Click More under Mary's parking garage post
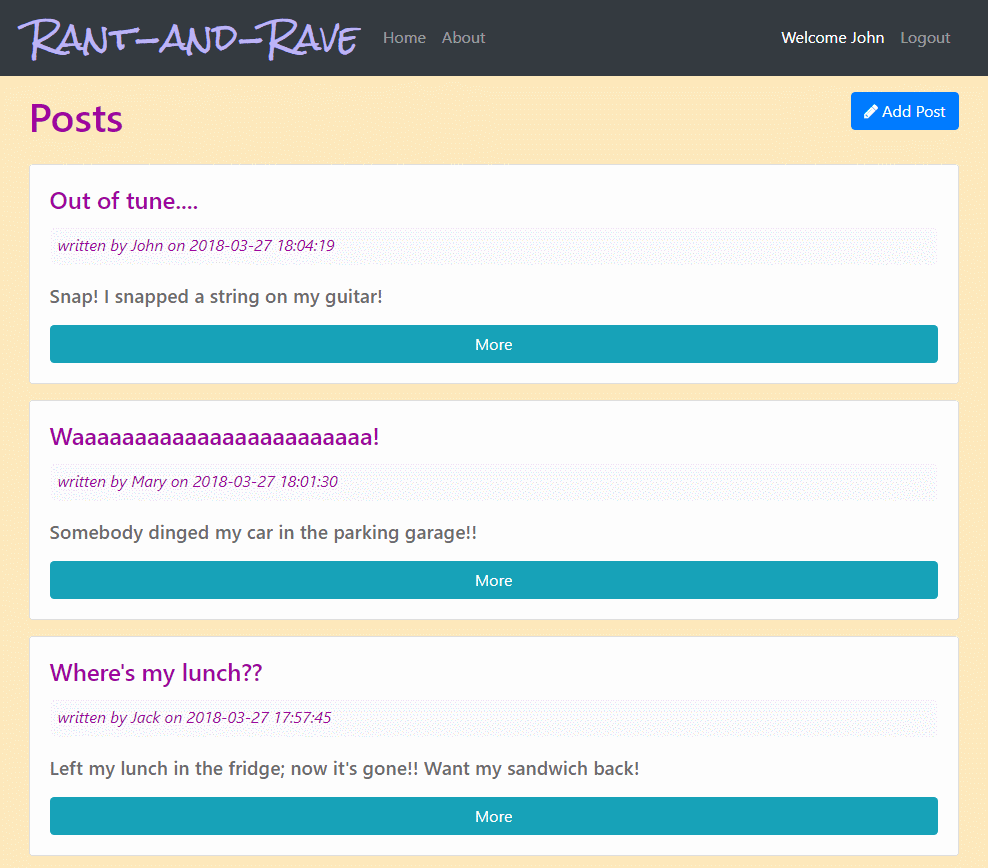The image size is (988, 868). [x=493, y=580]
